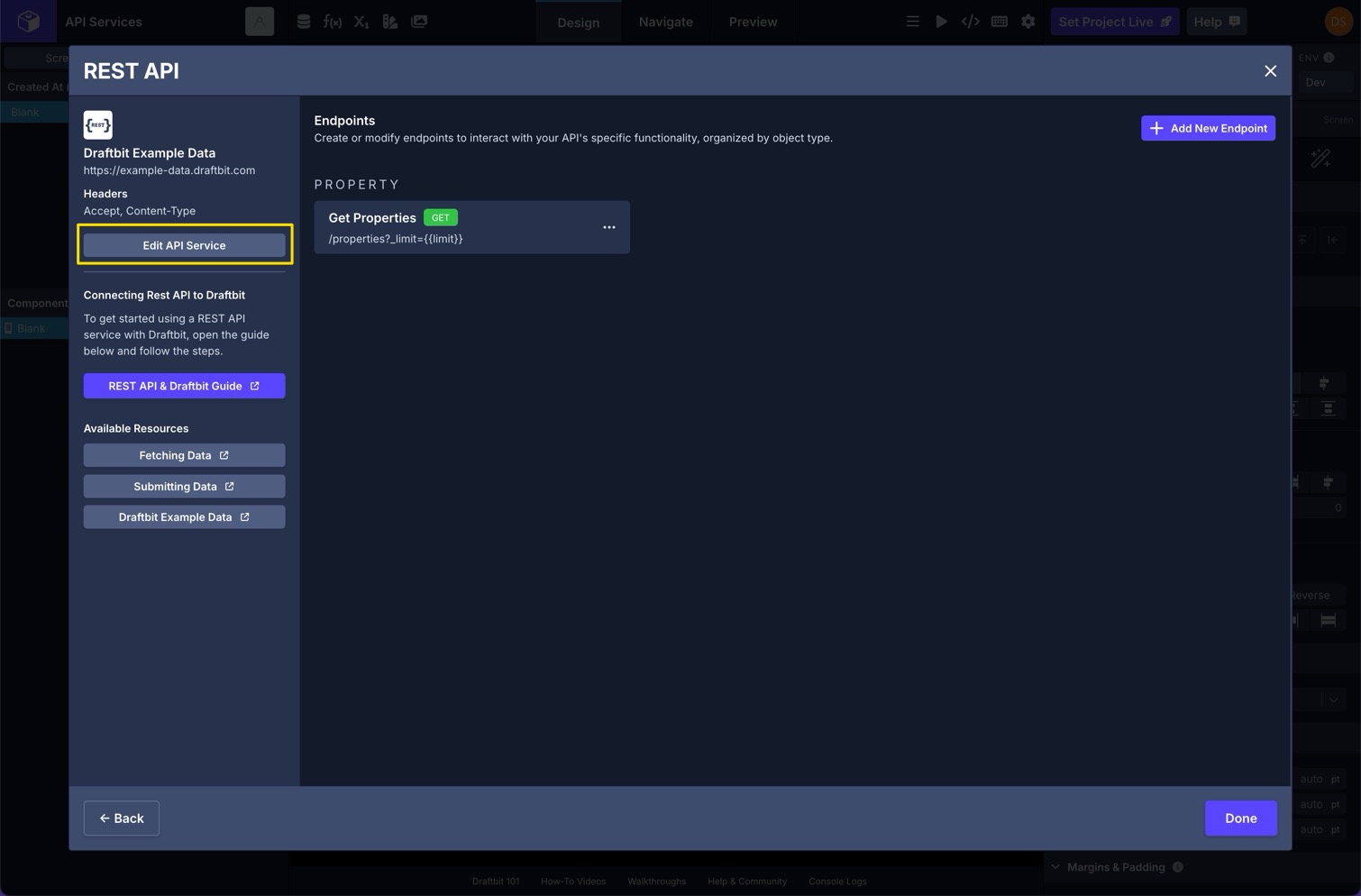Open the Draftbit 101 footer link
This screenshot has height=896, width=1361.
[x=496, y=882]
